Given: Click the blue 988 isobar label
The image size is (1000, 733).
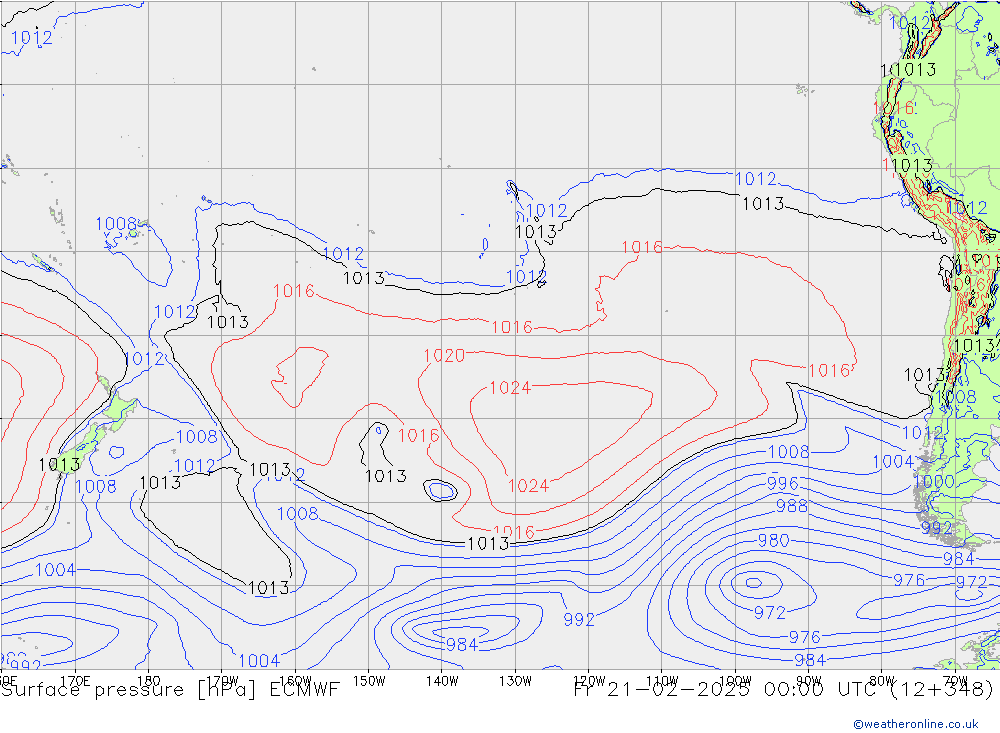Looking at the screenshot, I should [791, 506].
